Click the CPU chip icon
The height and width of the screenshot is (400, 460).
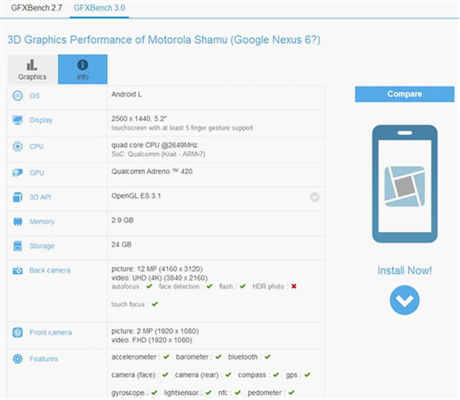click(18, 146)
